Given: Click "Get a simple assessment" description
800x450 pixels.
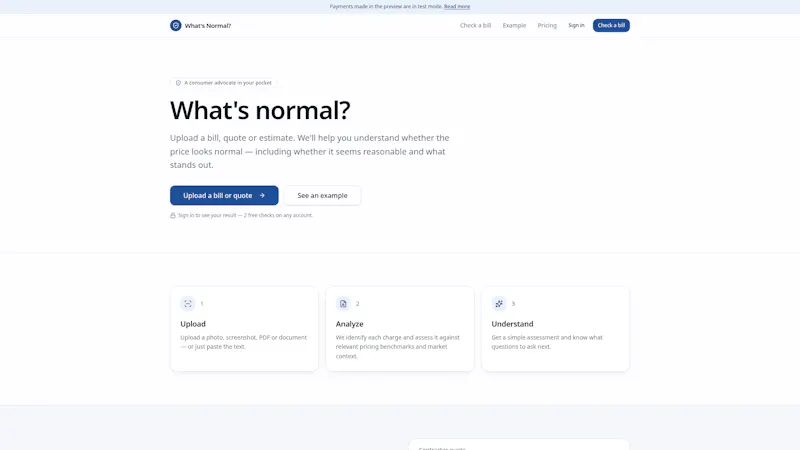Looking at the screenshot, I should pyautogui.click(x=547, y=342).
